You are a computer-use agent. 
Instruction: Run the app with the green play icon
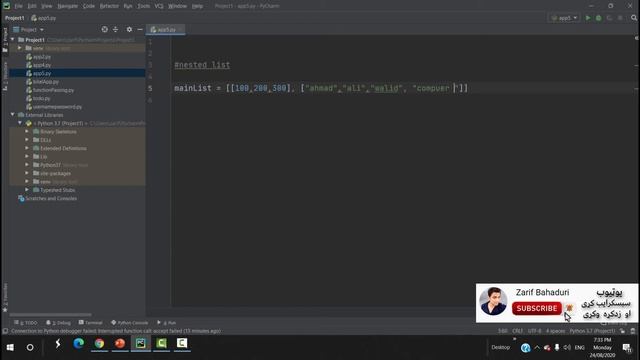588,18
